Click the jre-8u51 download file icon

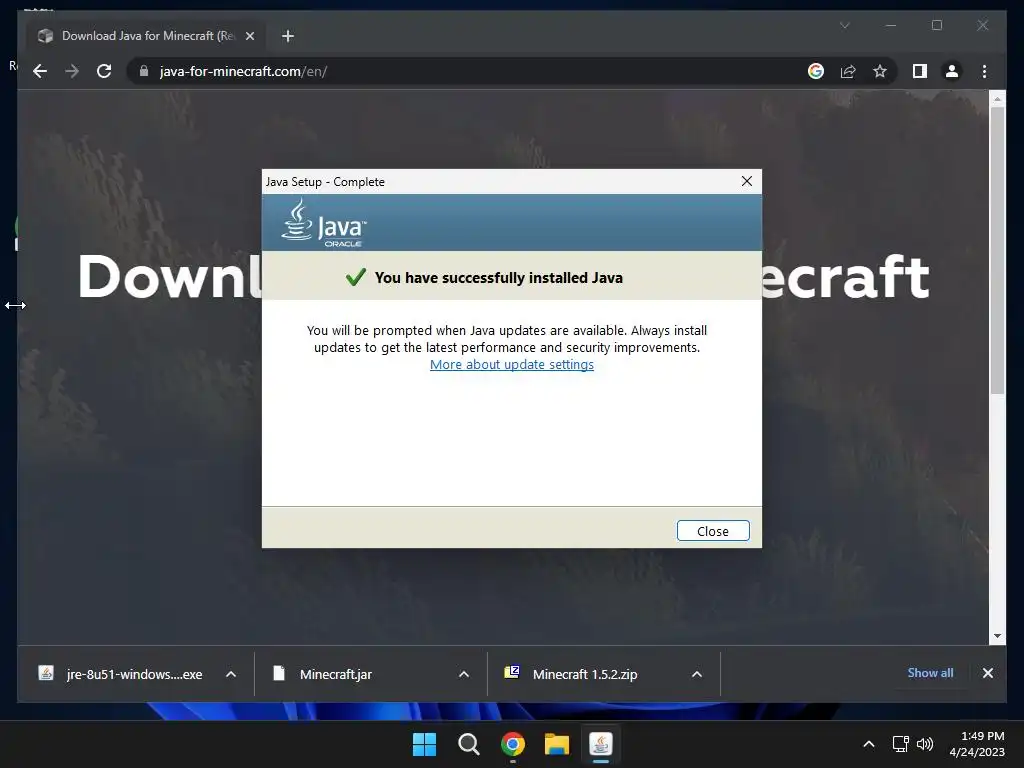(46, 673)
